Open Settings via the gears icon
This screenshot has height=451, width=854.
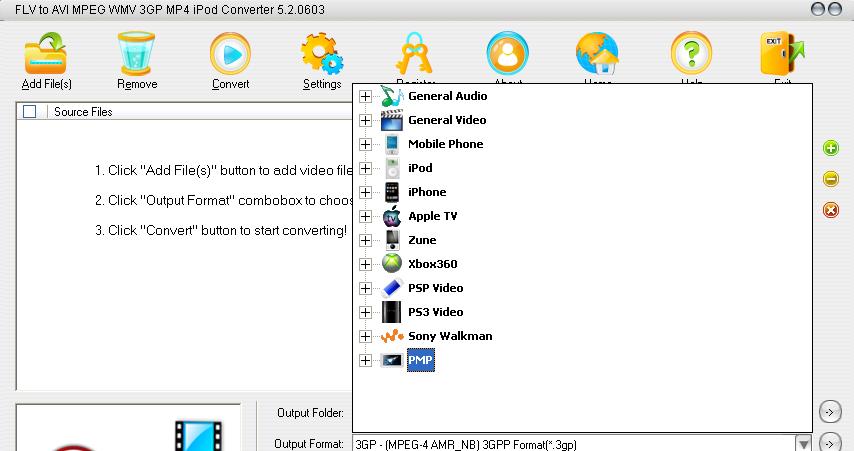point(322,53)
